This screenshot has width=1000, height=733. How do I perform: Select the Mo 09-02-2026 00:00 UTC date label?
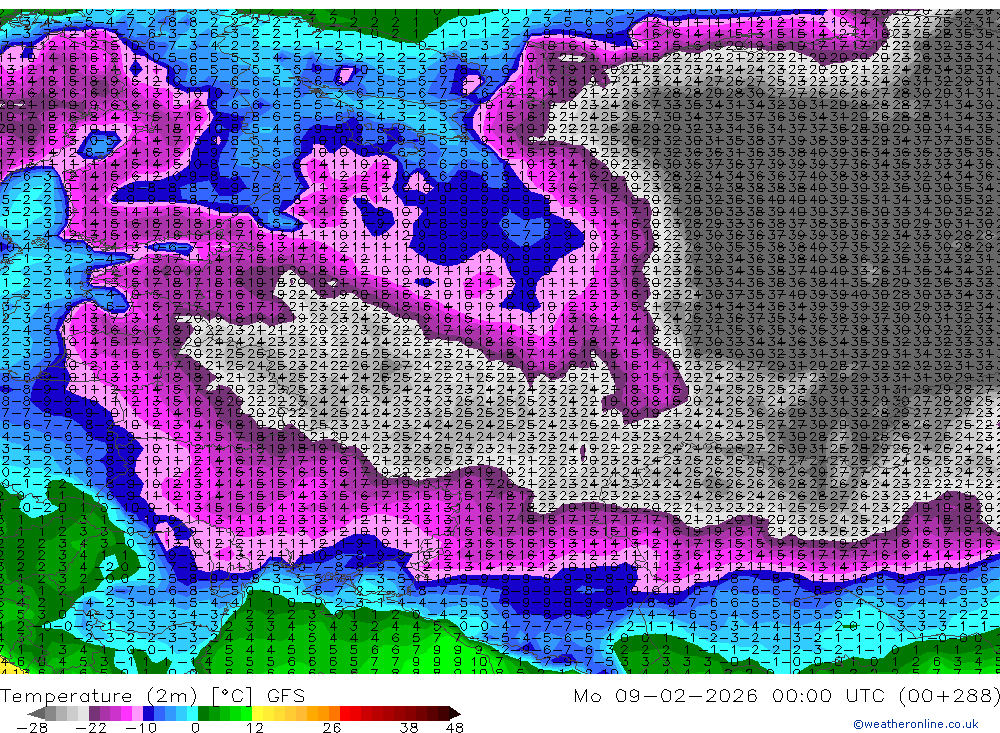tap(732, 695)
